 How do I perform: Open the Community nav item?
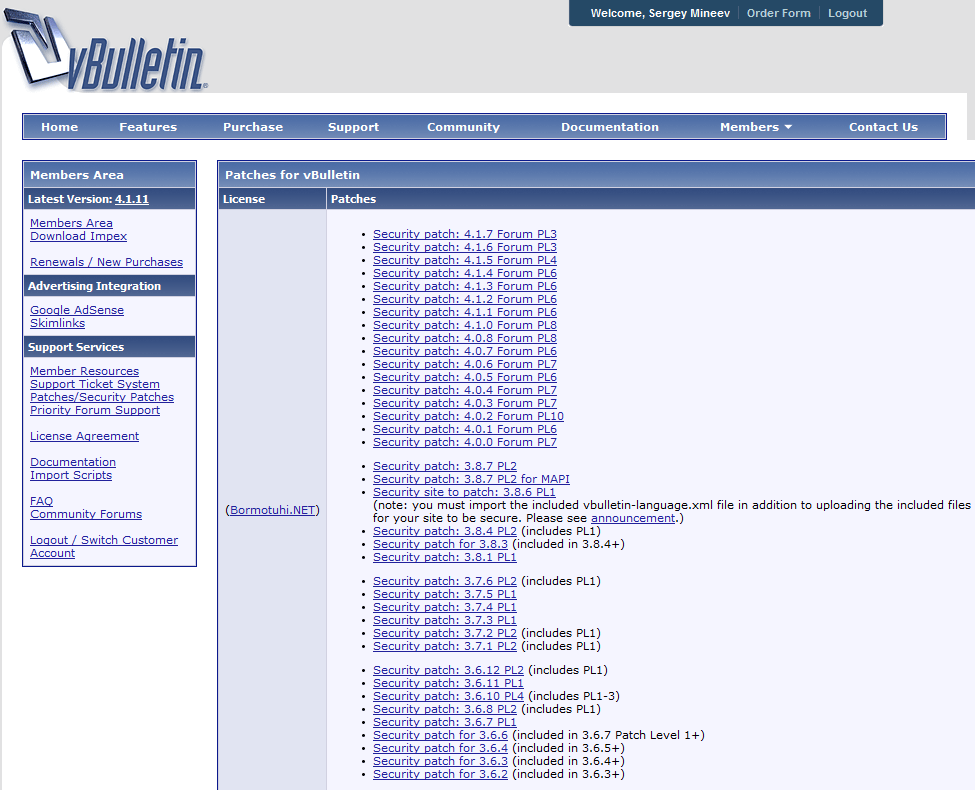[x=463, y=127]
